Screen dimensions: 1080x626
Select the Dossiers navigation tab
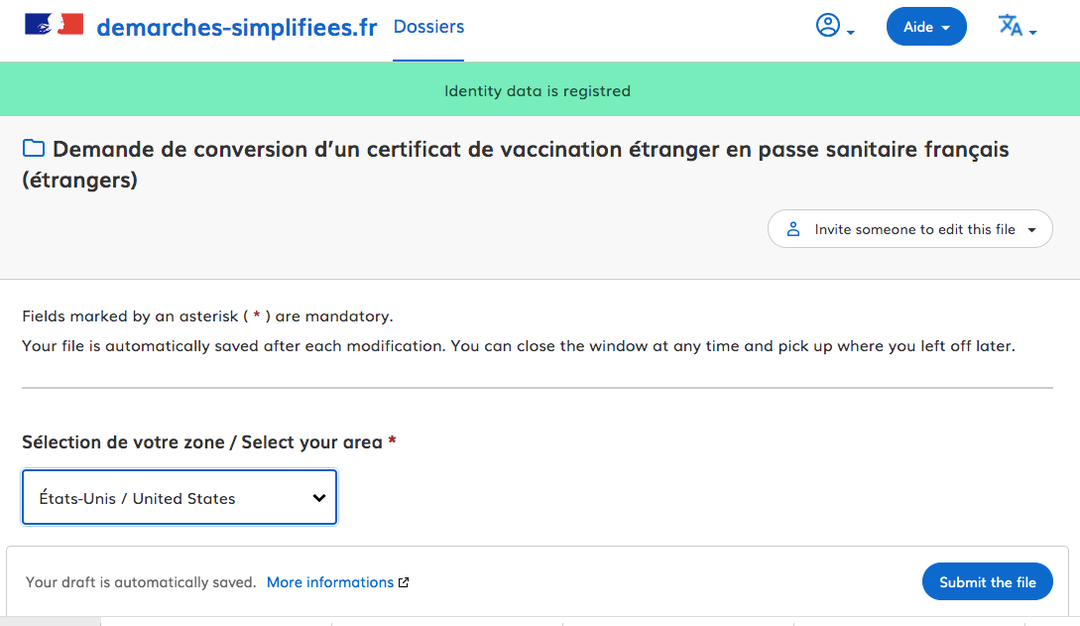coord(428,27)
